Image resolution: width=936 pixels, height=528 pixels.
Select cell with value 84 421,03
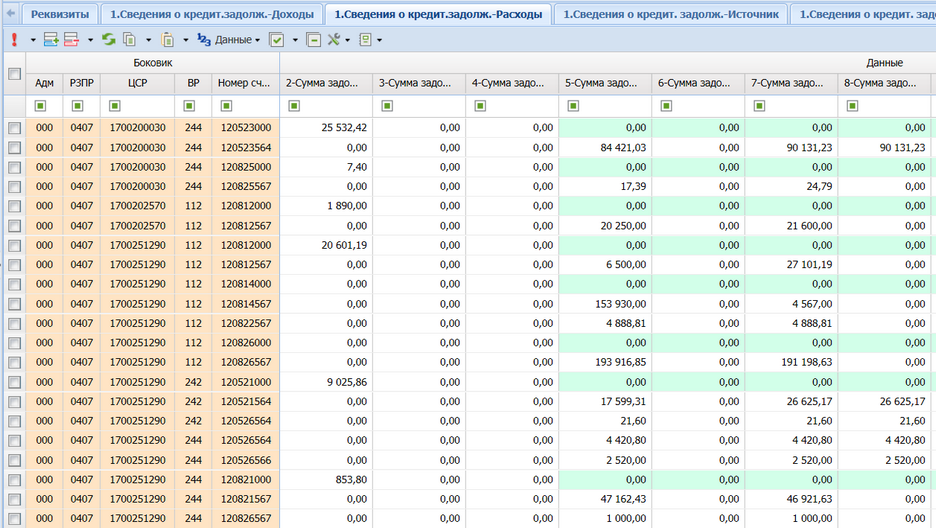point(605,147)
